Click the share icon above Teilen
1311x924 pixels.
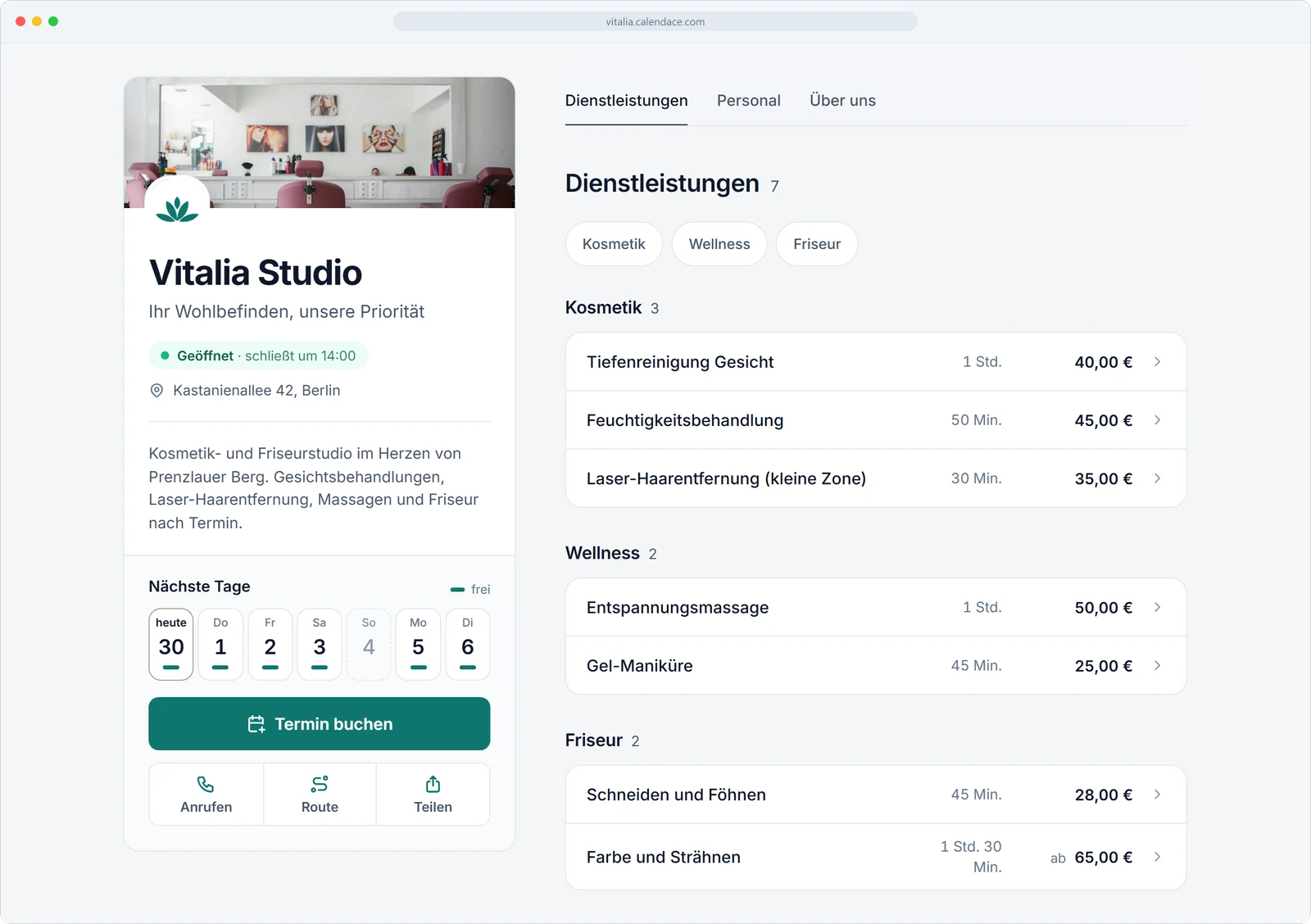[x=433, y=785]
